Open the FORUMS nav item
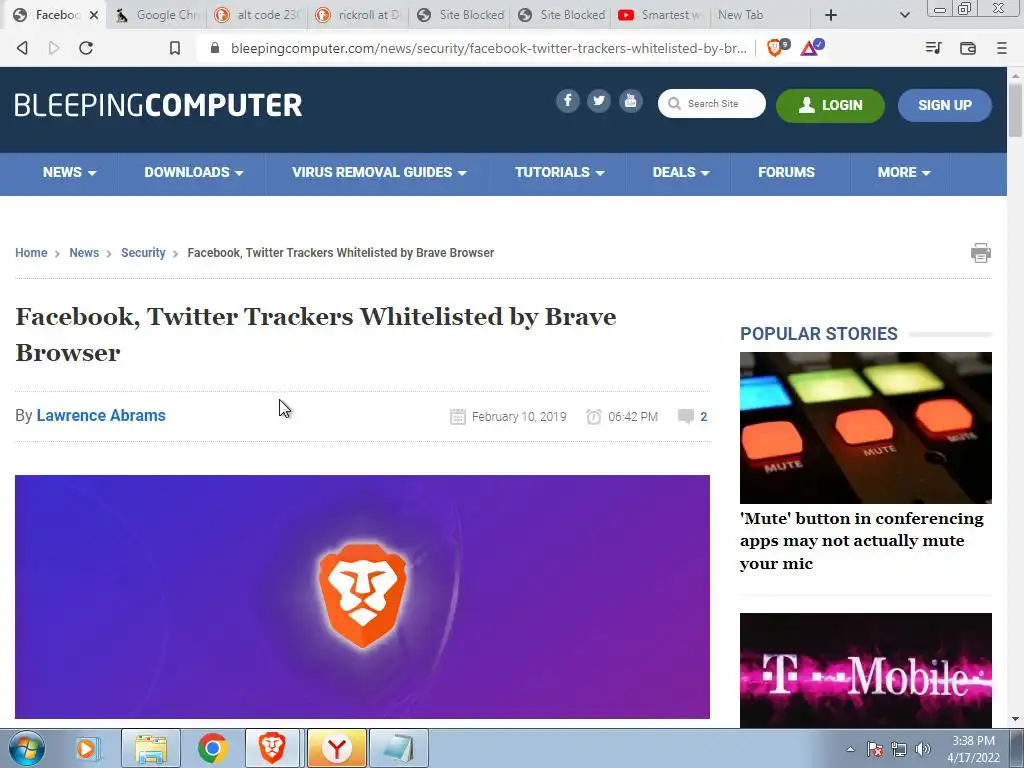Image resolution: width=1024 pixels, height=768 pixels. (786, 172)
